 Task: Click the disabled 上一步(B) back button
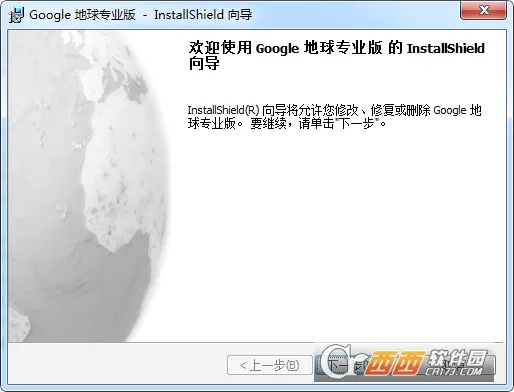point(270,365)
